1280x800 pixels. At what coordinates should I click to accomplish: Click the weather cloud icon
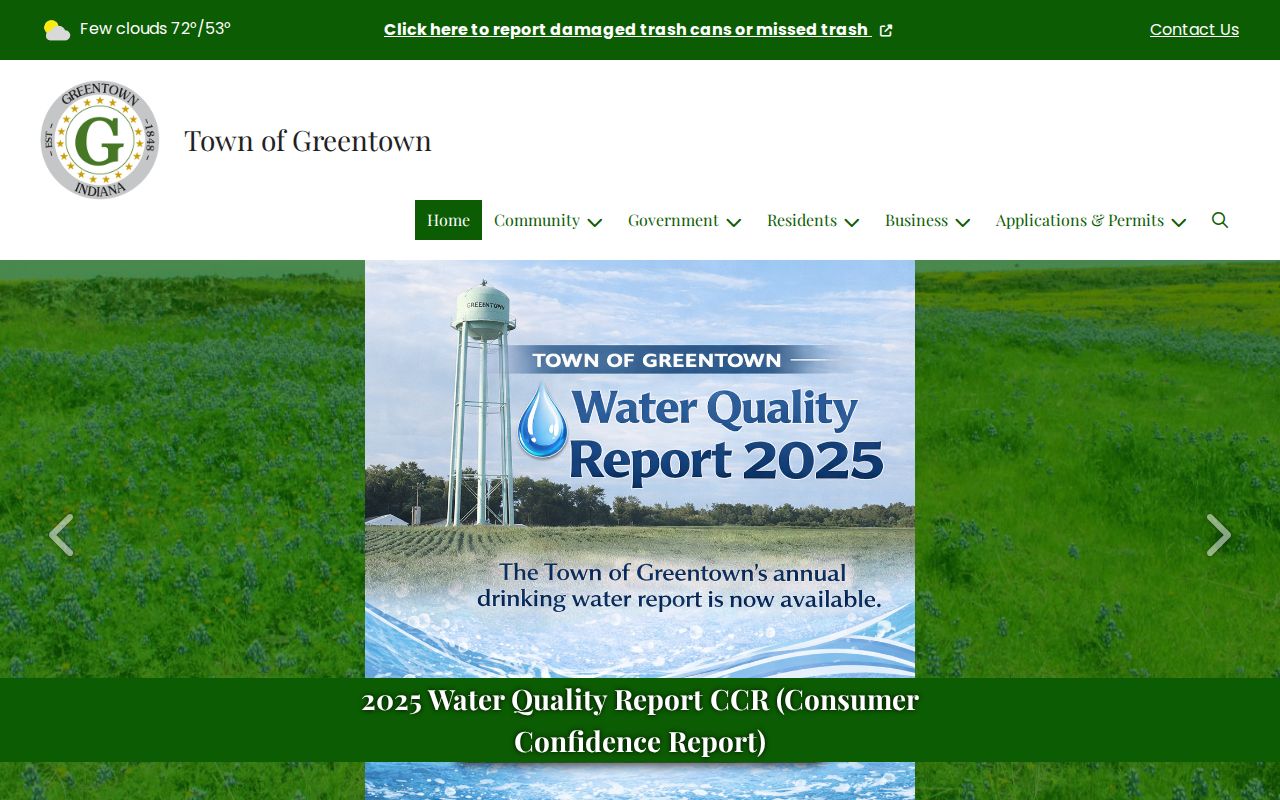click(57, 30)
